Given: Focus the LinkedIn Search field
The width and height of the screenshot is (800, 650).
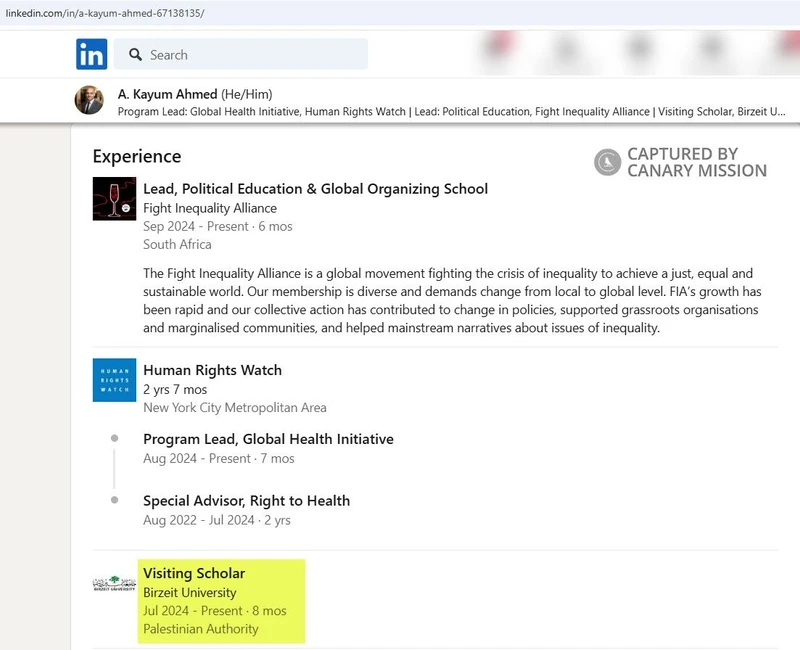Looking at the screenshot, I should coord(241,54).
